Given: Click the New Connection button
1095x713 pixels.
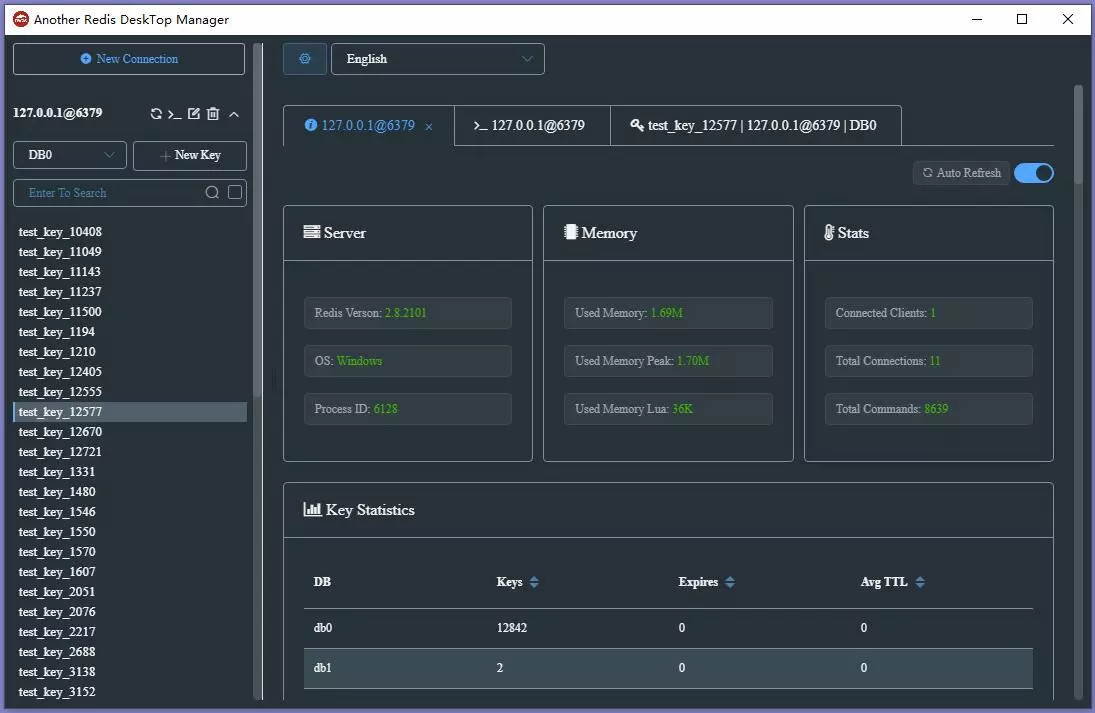Looking at the screenshot, I should coord(128,58).
